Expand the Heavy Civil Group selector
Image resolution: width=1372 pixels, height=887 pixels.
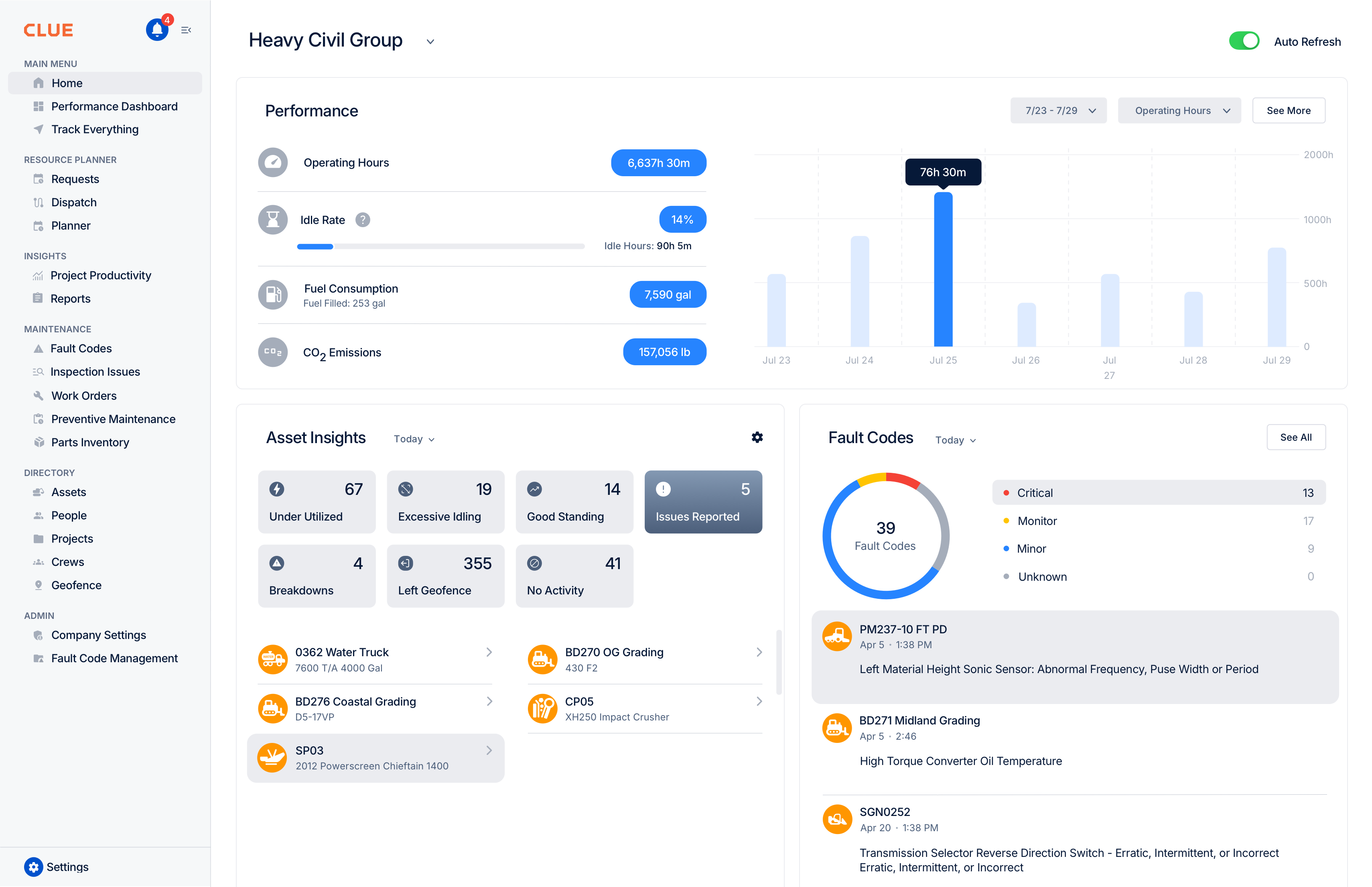coord(430,41)
